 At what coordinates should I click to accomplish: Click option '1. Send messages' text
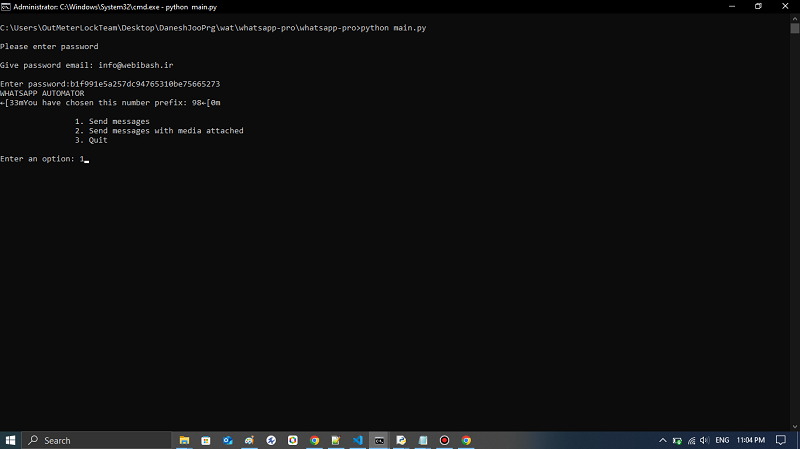point(112,121)
